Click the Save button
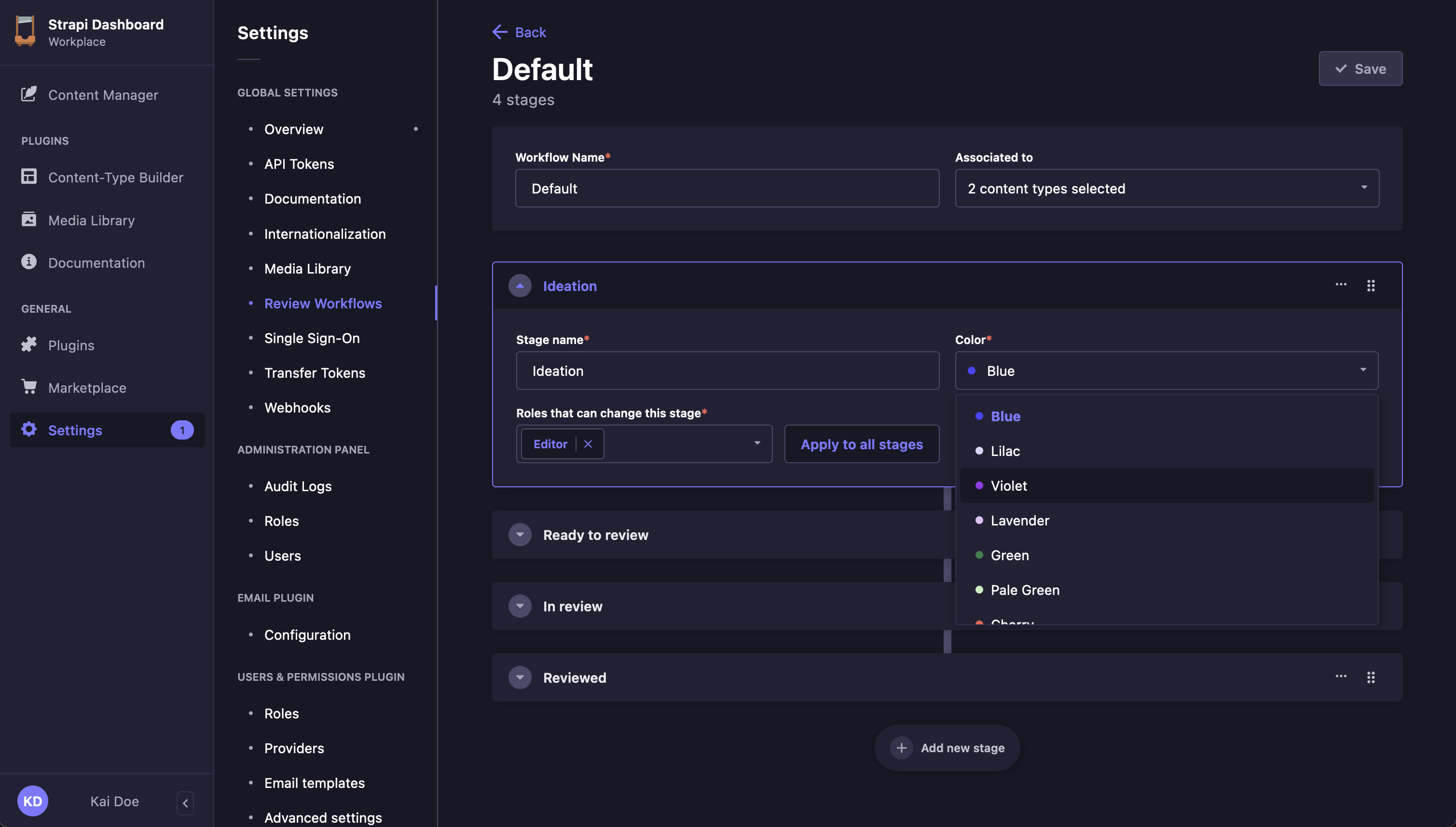Image resolution: width=1456 pixels, height=827 pixels. (x=1360, y=68)
